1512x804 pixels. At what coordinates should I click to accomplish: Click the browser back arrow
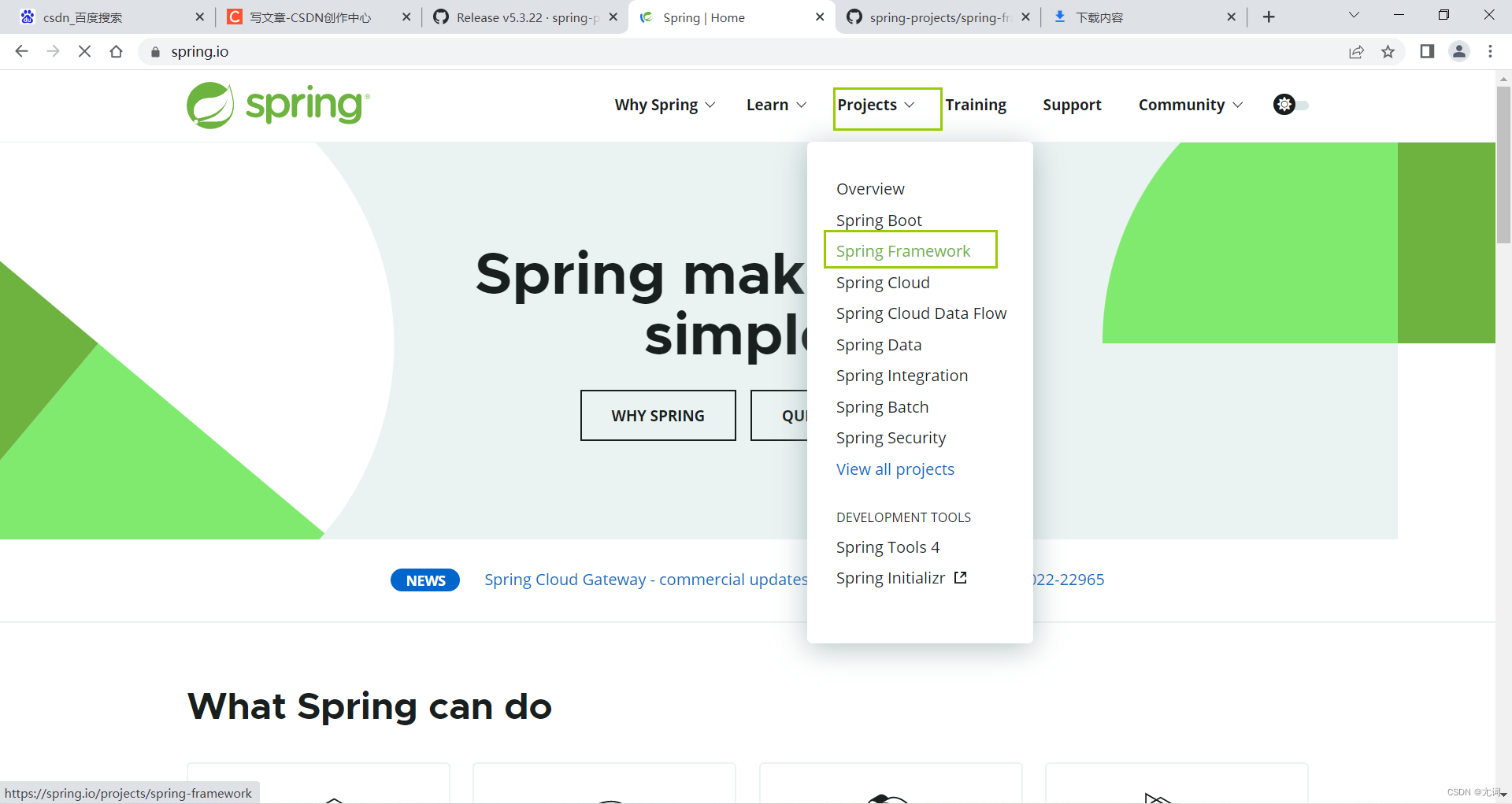[20, 51]
